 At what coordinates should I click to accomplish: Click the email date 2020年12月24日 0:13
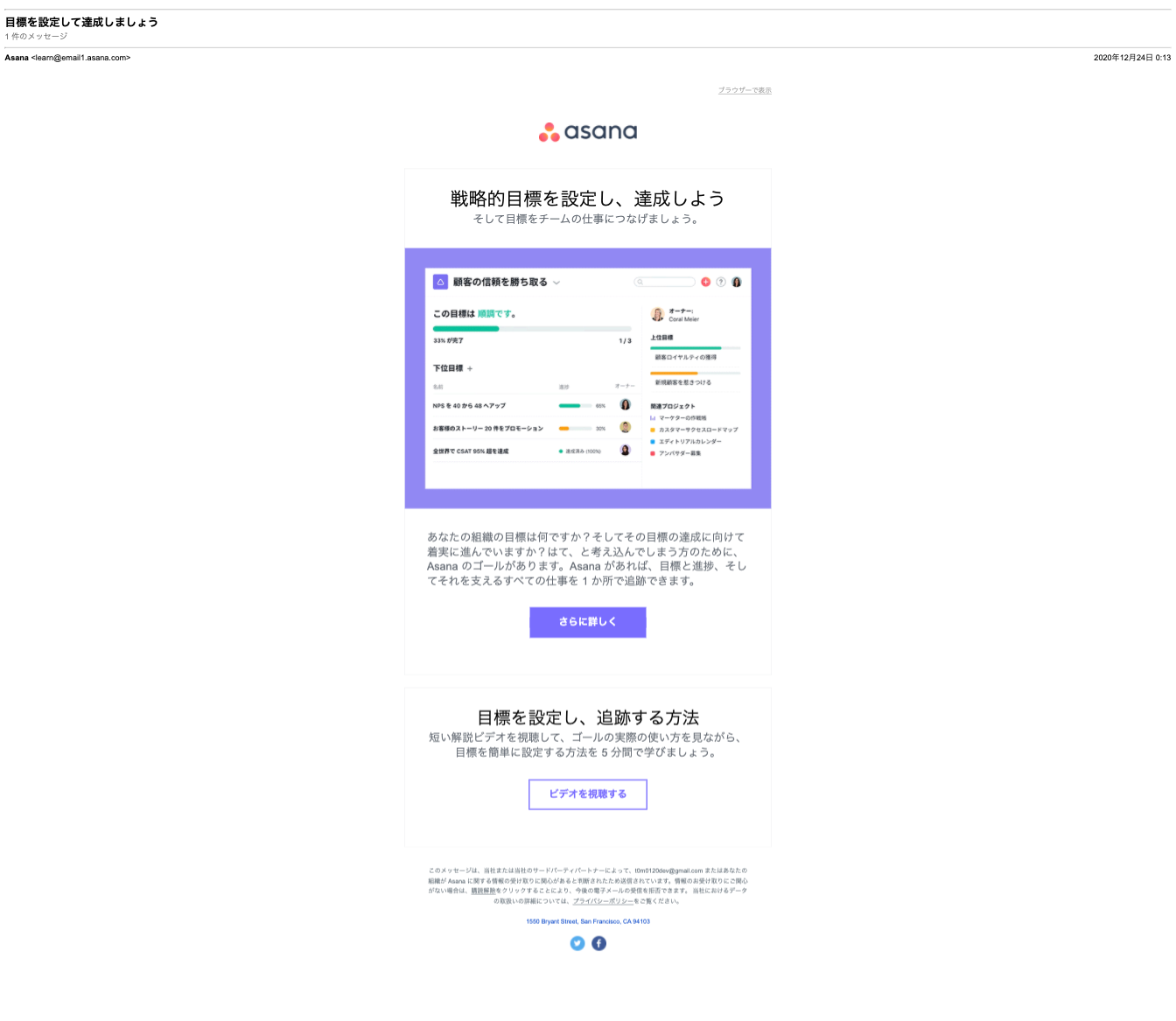coord(1132,58)
